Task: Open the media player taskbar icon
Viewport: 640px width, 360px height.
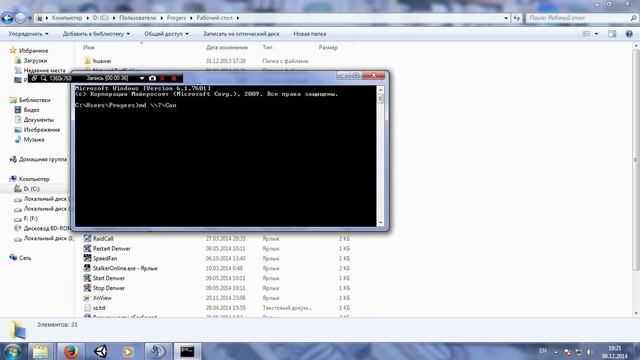Action: pyautogui.click(x=128, y=351)
